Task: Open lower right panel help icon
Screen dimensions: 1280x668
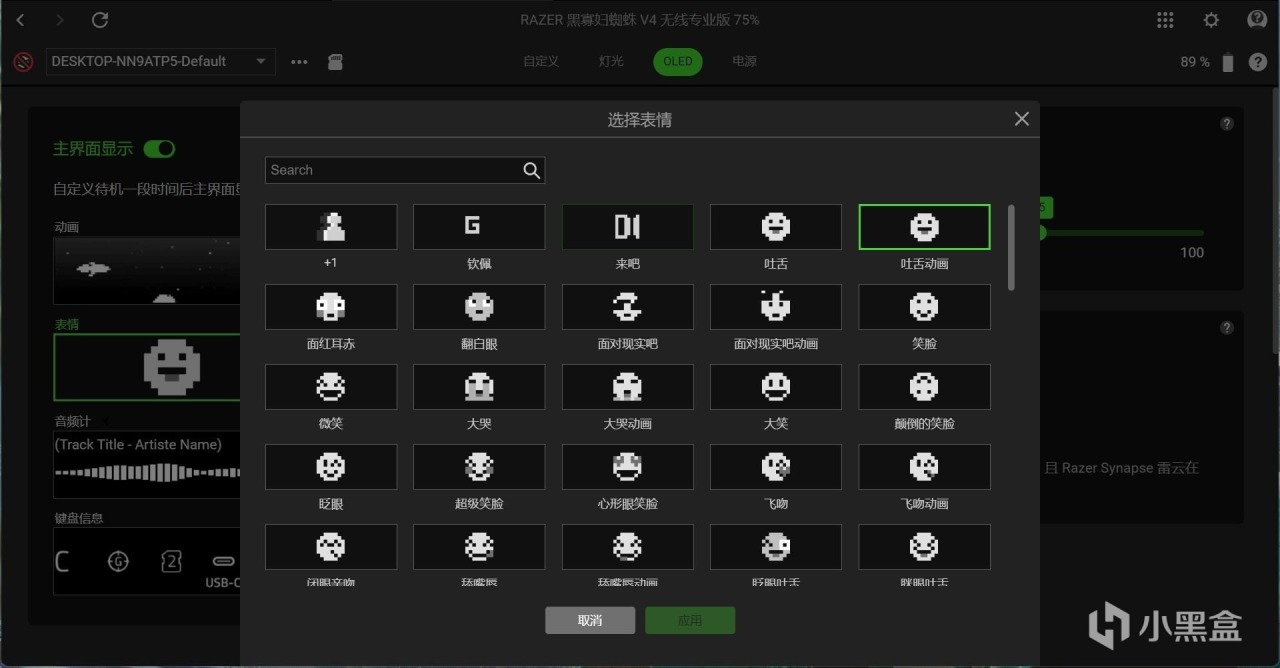Action: 1227,328
